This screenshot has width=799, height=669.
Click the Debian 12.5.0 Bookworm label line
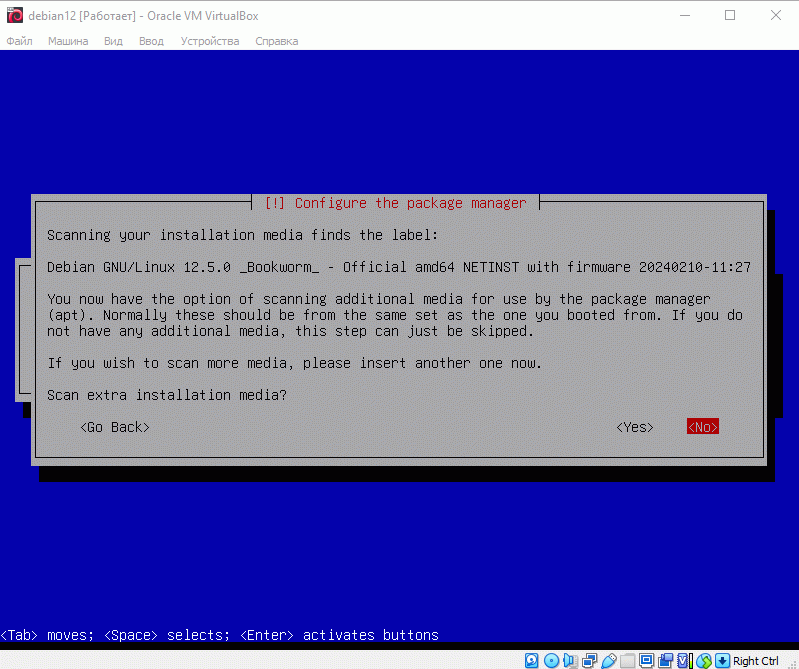[x=399, y=267]
